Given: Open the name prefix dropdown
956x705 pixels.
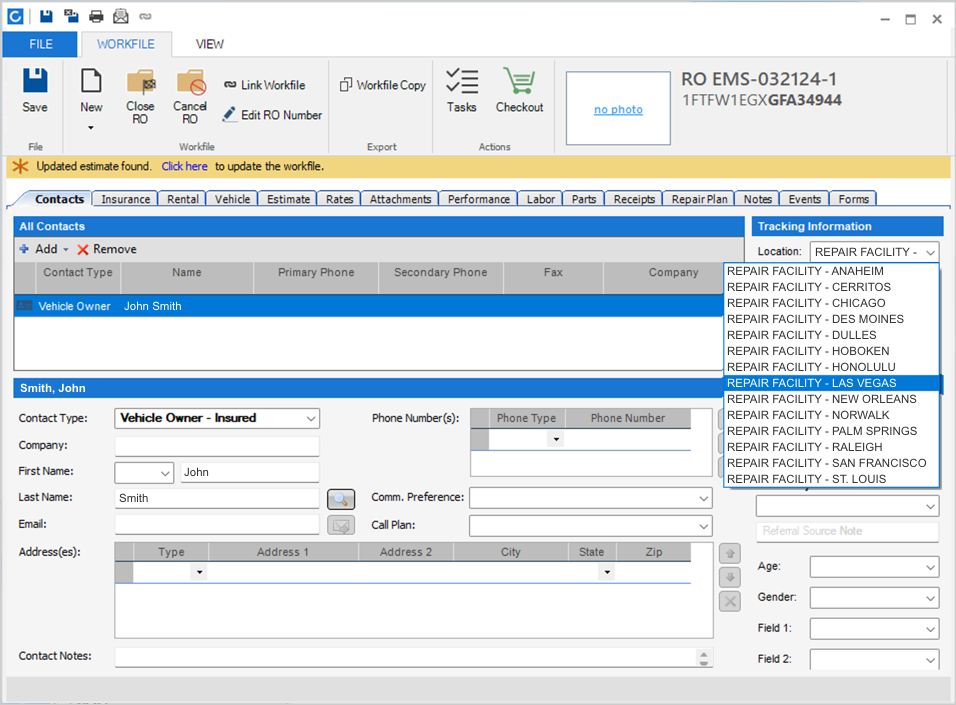Looking at the screenshot, I should 165,473.
